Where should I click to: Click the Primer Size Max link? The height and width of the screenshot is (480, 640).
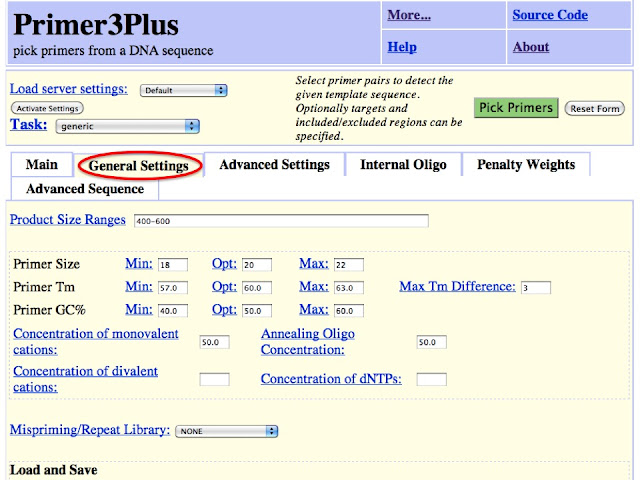314,264
